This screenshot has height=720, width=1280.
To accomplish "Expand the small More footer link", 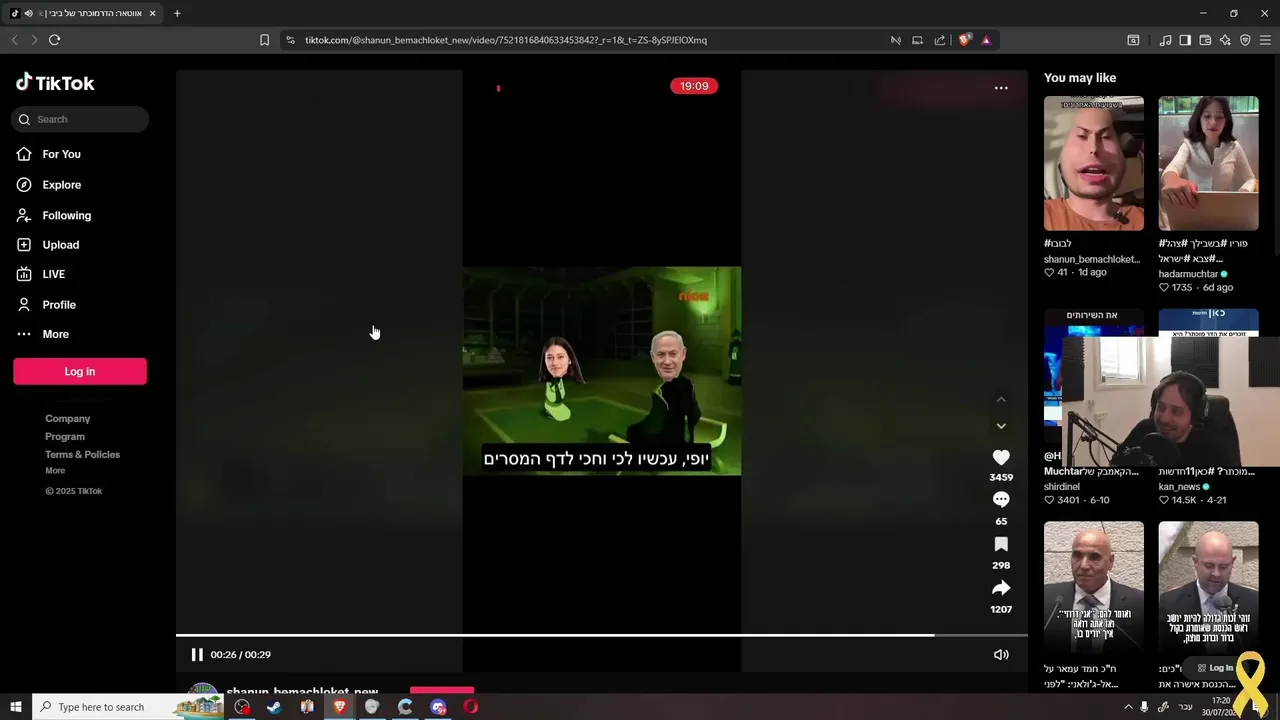I will pyautogui.click(x=55, y=471).
